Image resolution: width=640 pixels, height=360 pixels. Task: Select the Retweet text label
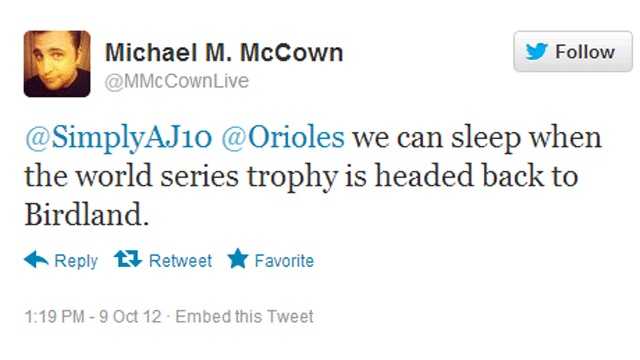180,260
